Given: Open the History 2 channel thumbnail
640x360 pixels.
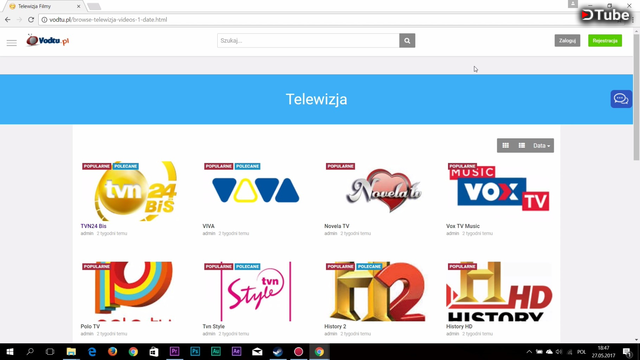Looking at the screenshot, I should pyautogui.click(x=378, y=291).
